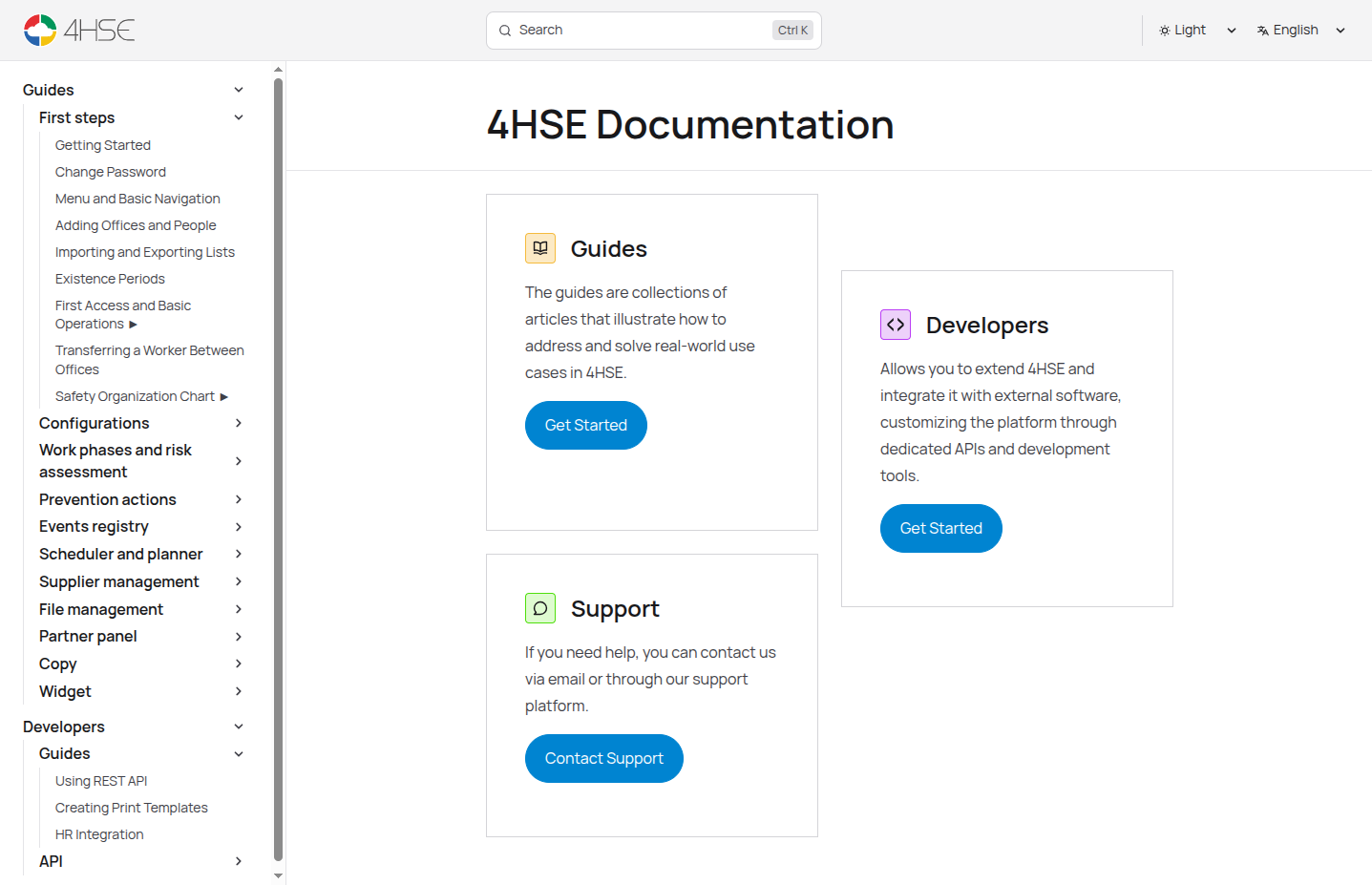
Task: Open Importing and Exporting Lists
Action: click(x=145, y=252)
